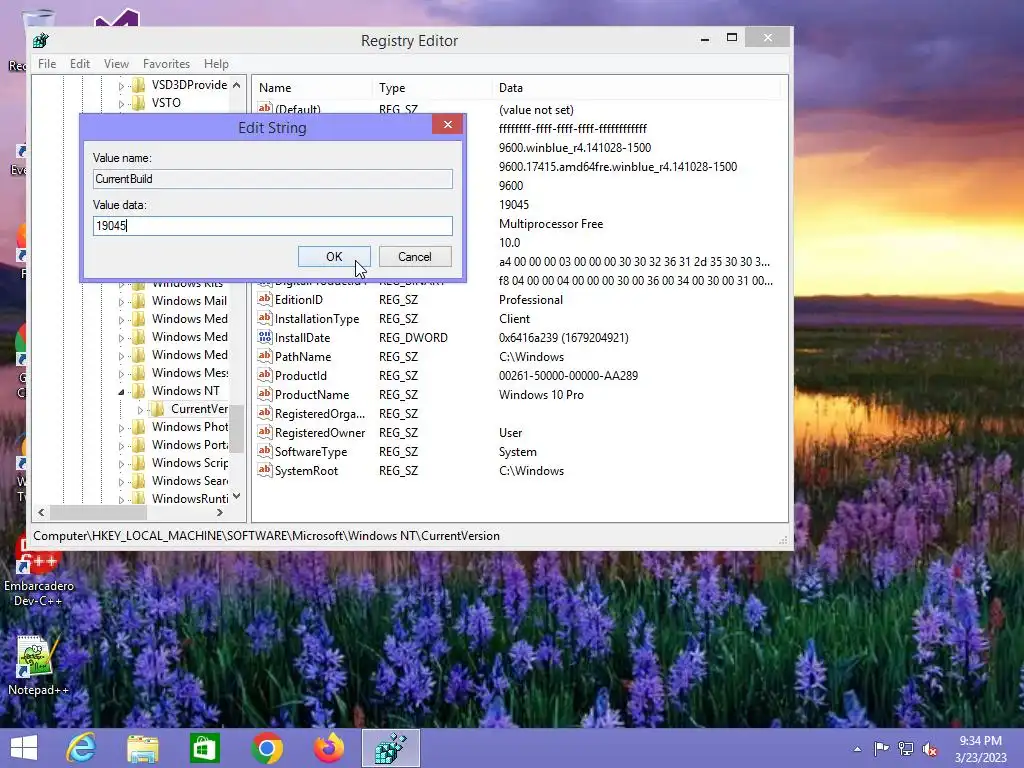Click the CurrentVersion folder icon

157,409
